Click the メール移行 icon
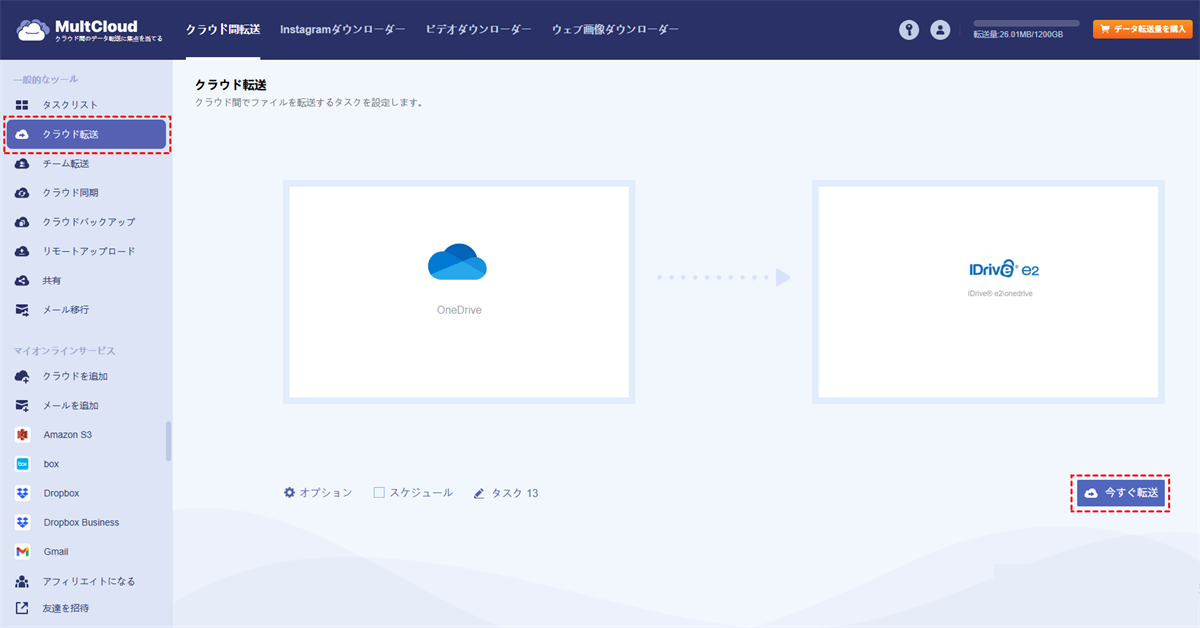Screen dimensions: 1200x628 point(22,310)
